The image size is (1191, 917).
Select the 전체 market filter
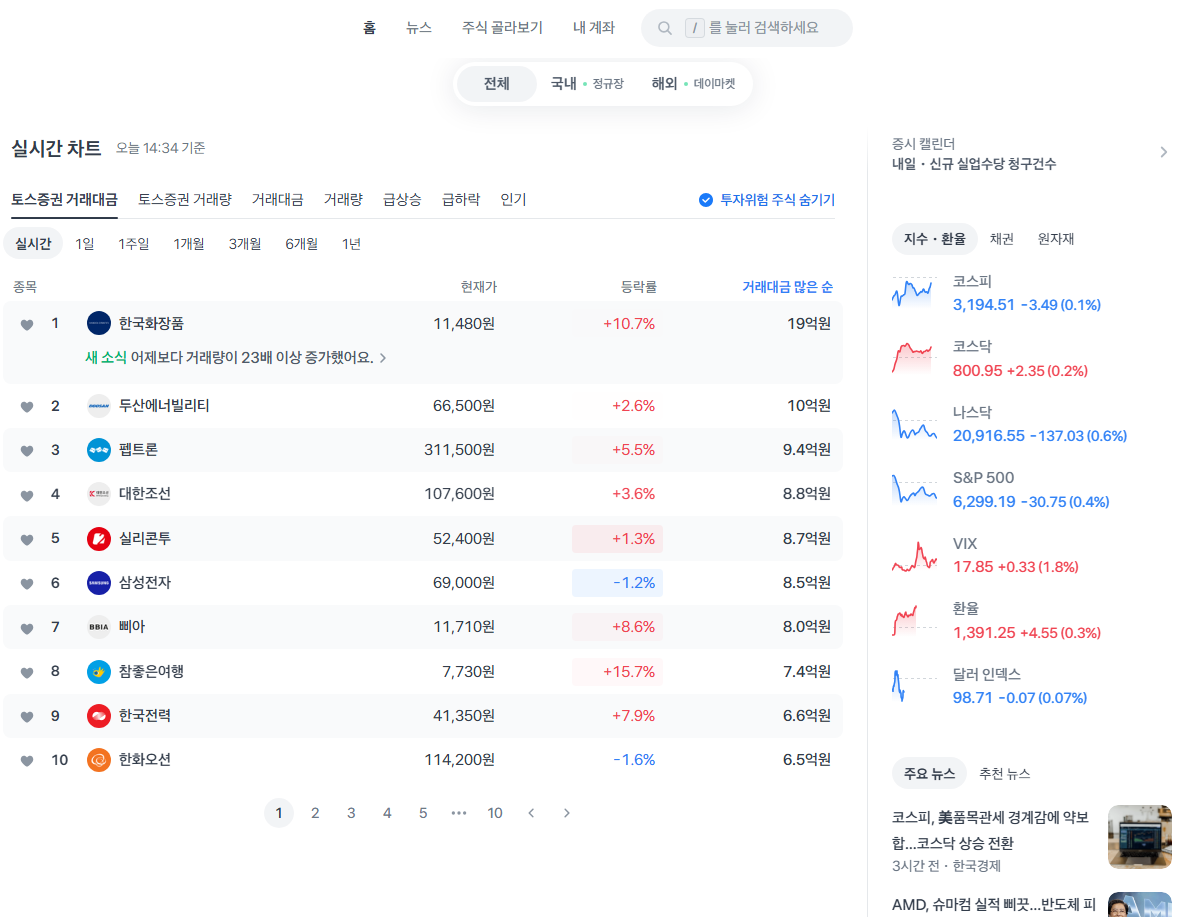click(x=497, y=84)
